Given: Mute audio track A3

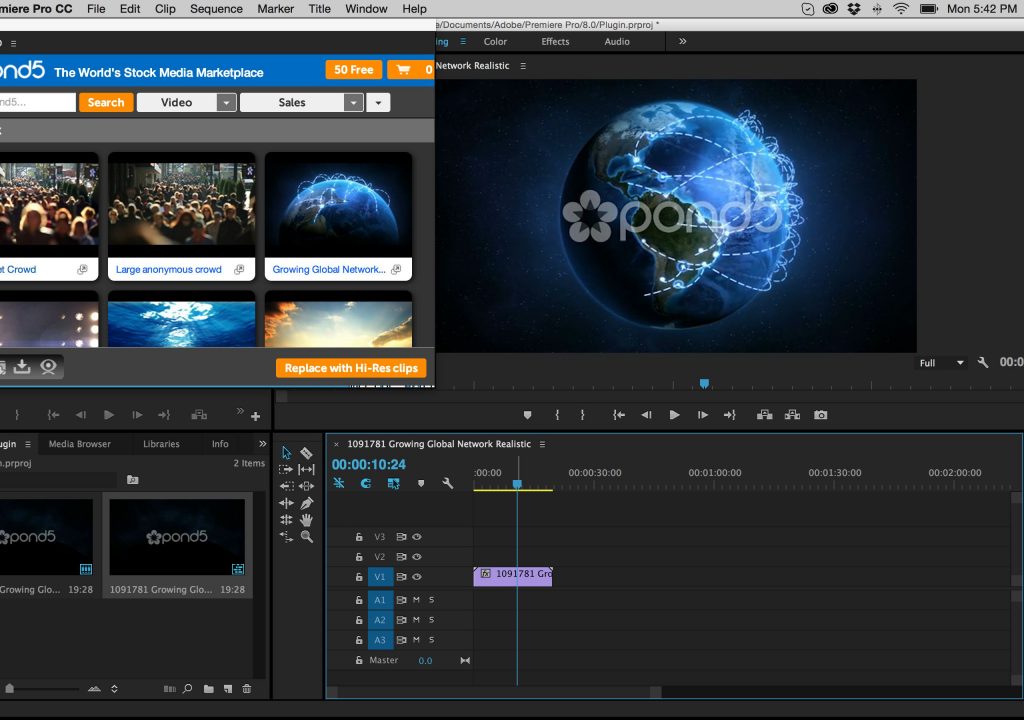Looking at the screenshot, I should click(x=416, y=640).
